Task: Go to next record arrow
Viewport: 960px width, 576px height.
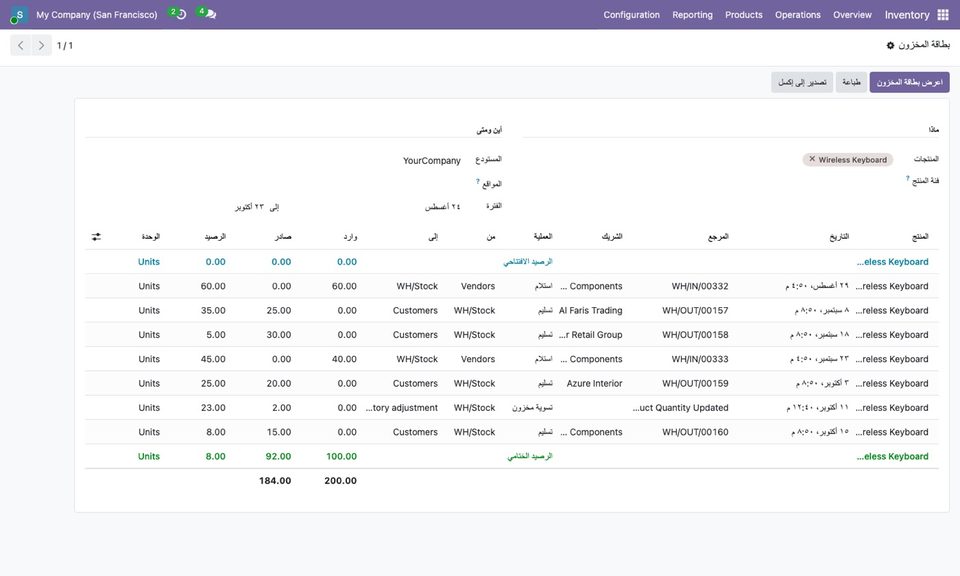Action: pyautogui.click(x=41, y=45)
